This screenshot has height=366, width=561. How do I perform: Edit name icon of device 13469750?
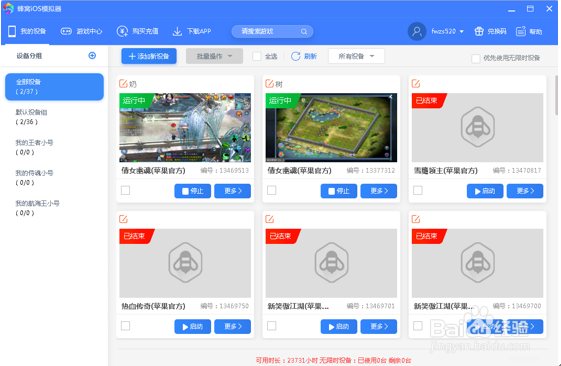pyautogui.click(x=123, y=219)
